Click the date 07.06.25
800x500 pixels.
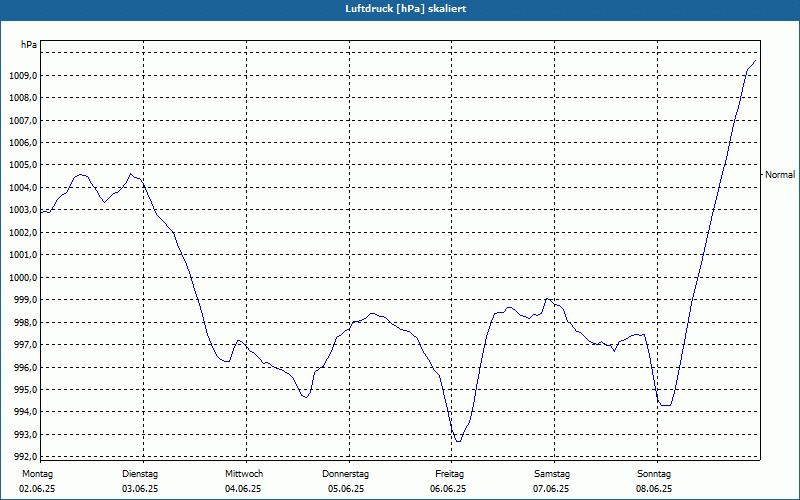[x=551, y=489]
